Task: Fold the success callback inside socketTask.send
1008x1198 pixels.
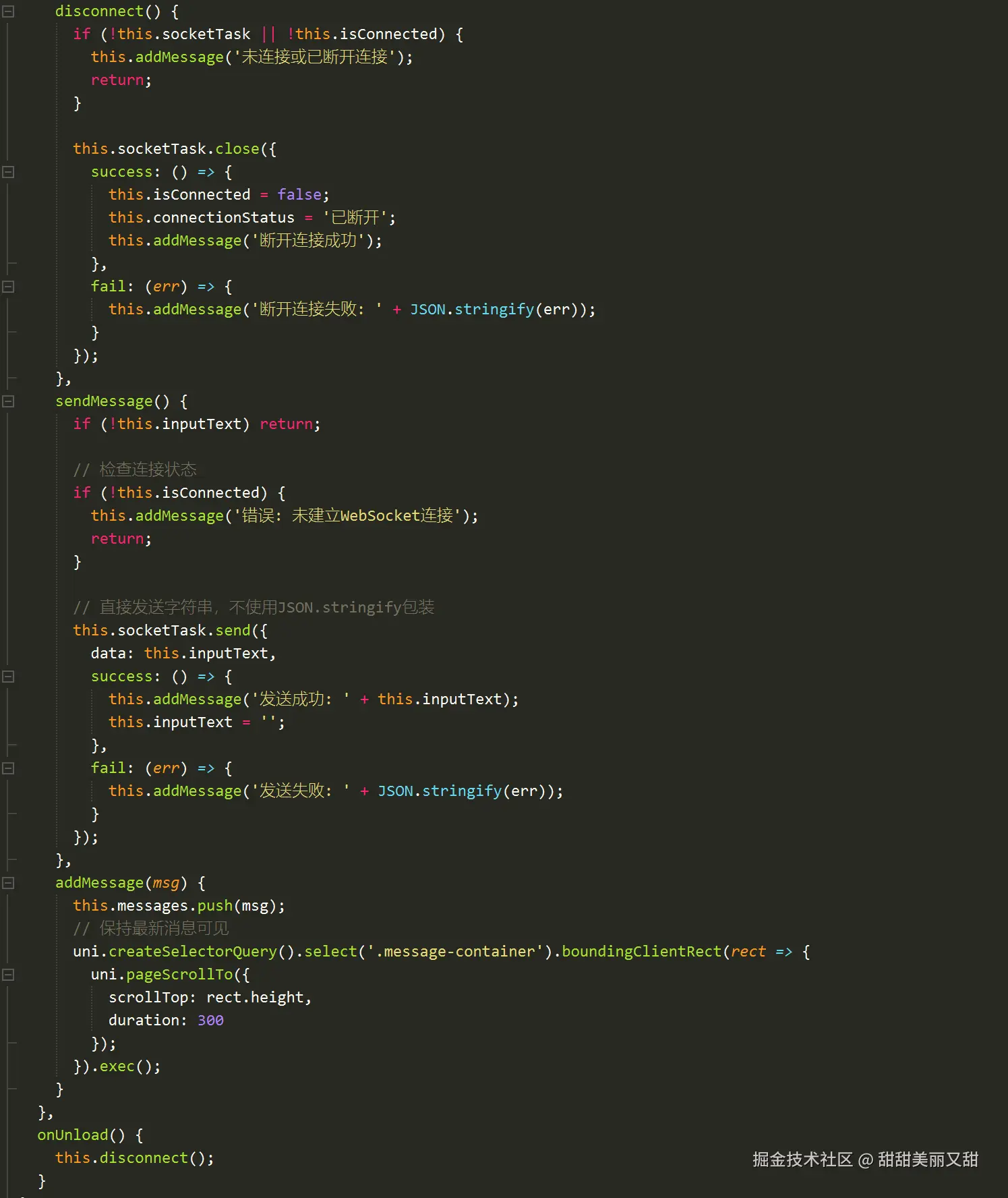Action: pyautogui.click(x=8, y=677)
